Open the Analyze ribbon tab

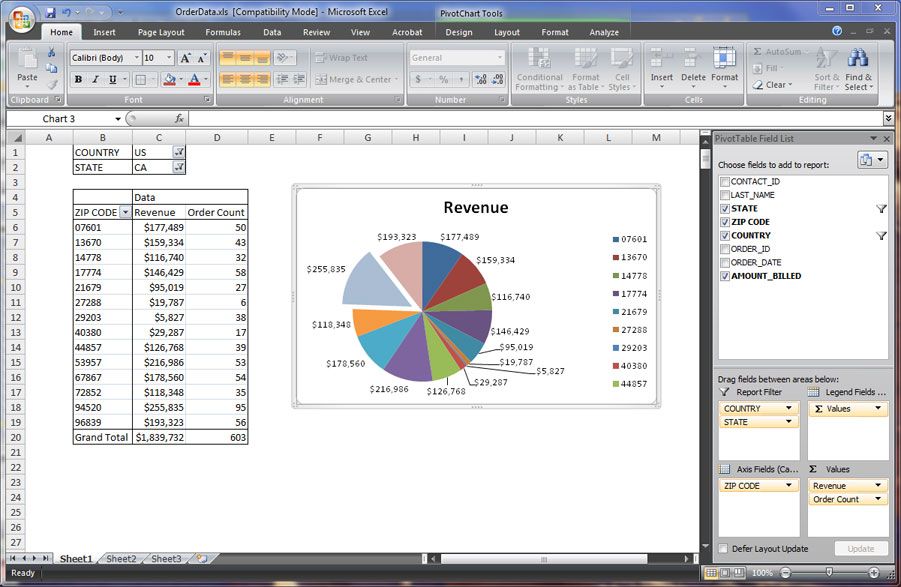click(x=604, y=33)
